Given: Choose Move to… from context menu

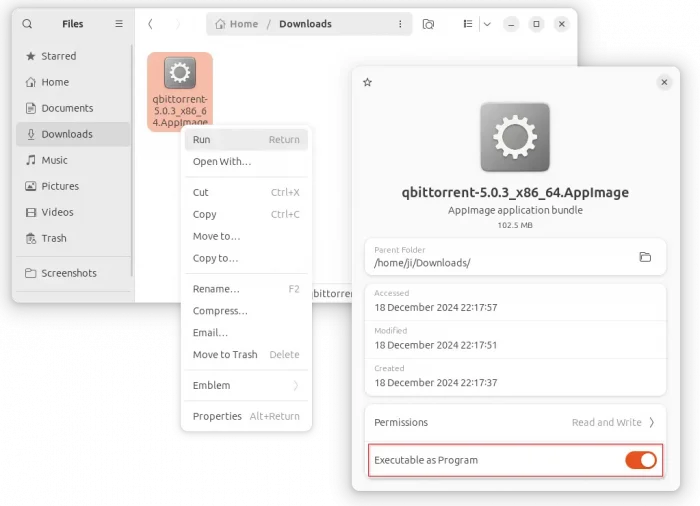Looking at the screenshot, I should (x=246, y=236).
